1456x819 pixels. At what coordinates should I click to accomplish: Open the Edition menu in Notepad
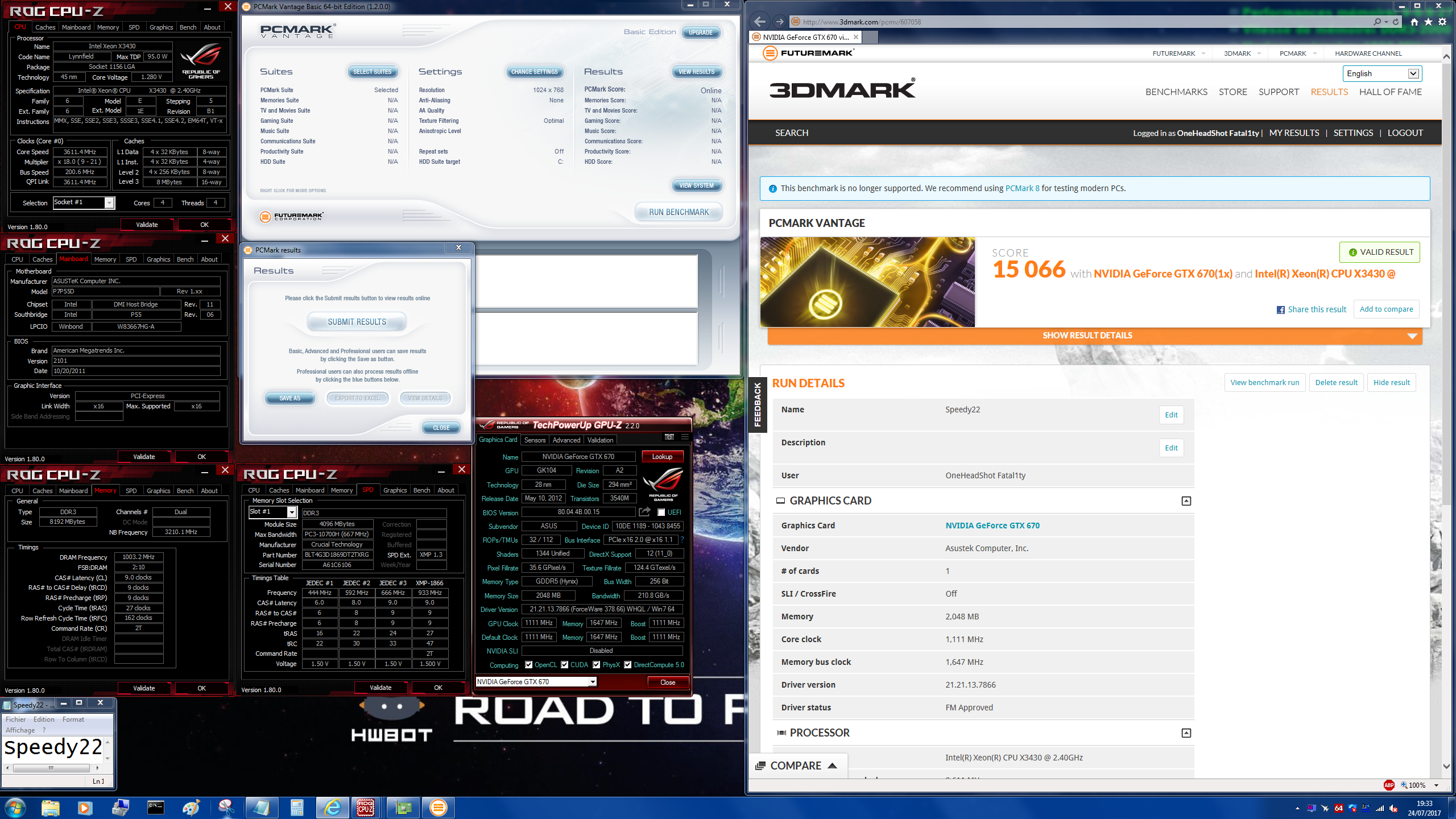click(x=44, y=719)
